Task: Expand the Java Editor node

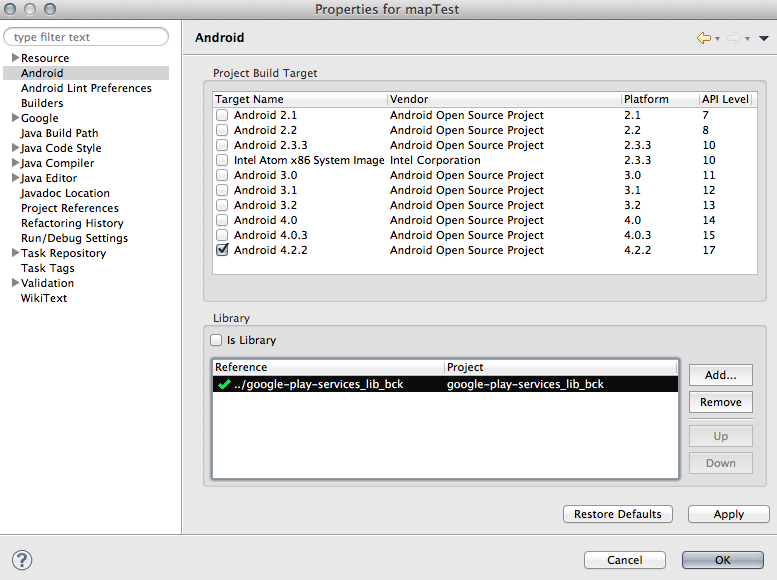Action: pyautogui.click(x=15, y=177)
